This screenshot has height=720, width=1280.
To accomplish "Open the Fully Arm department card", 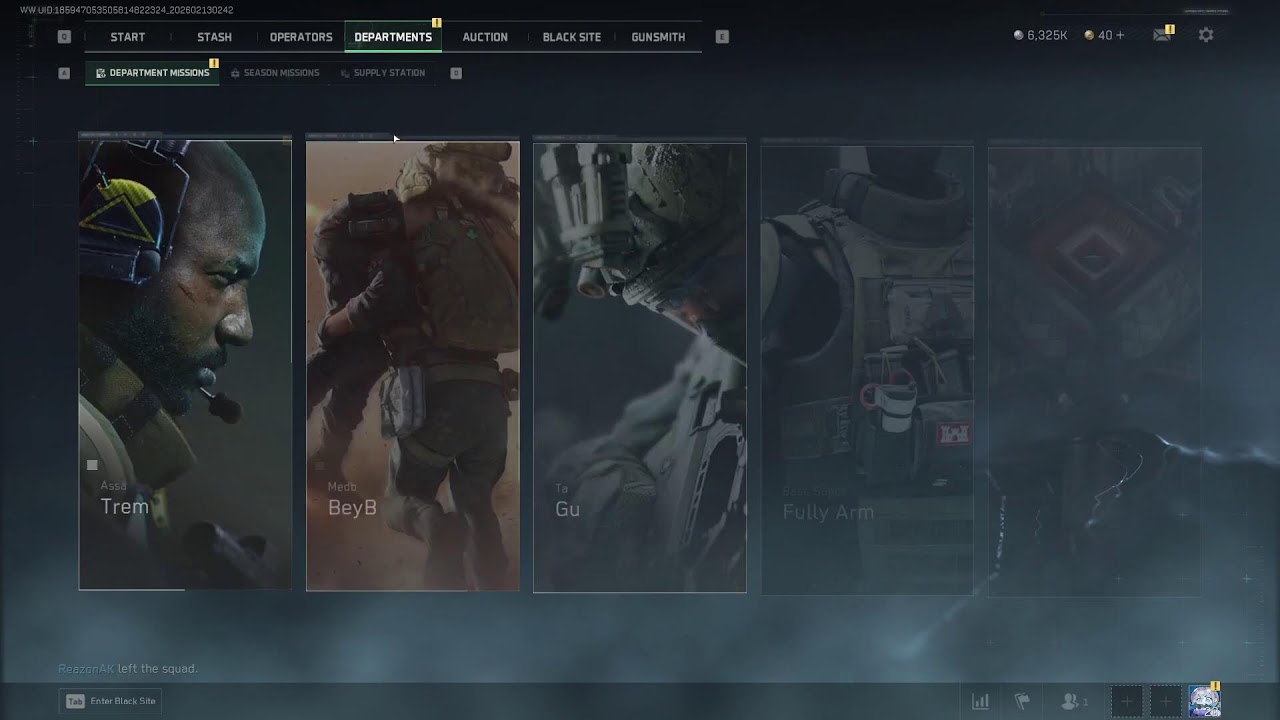I will [867, 370].
